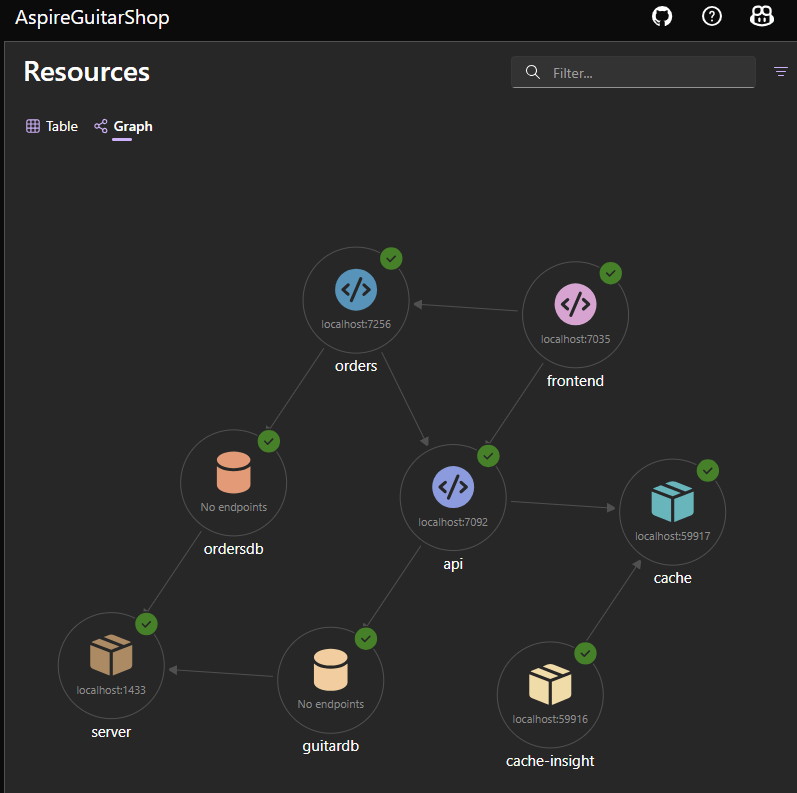Click the orders running status checkmark
Viewport: 797px width, 793px height.
click(x=391, y=259)
